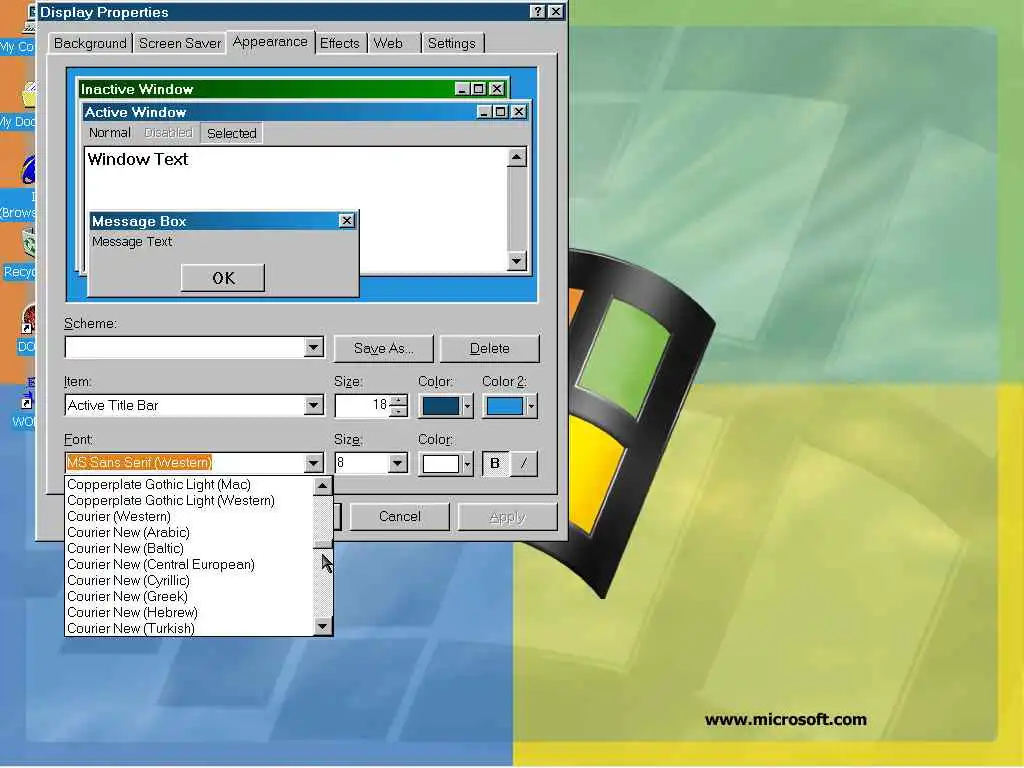Pick Courier New (Baltic) font
Image resolution: width=1024 pixels, height=768 pixels.
coord(189,549)
